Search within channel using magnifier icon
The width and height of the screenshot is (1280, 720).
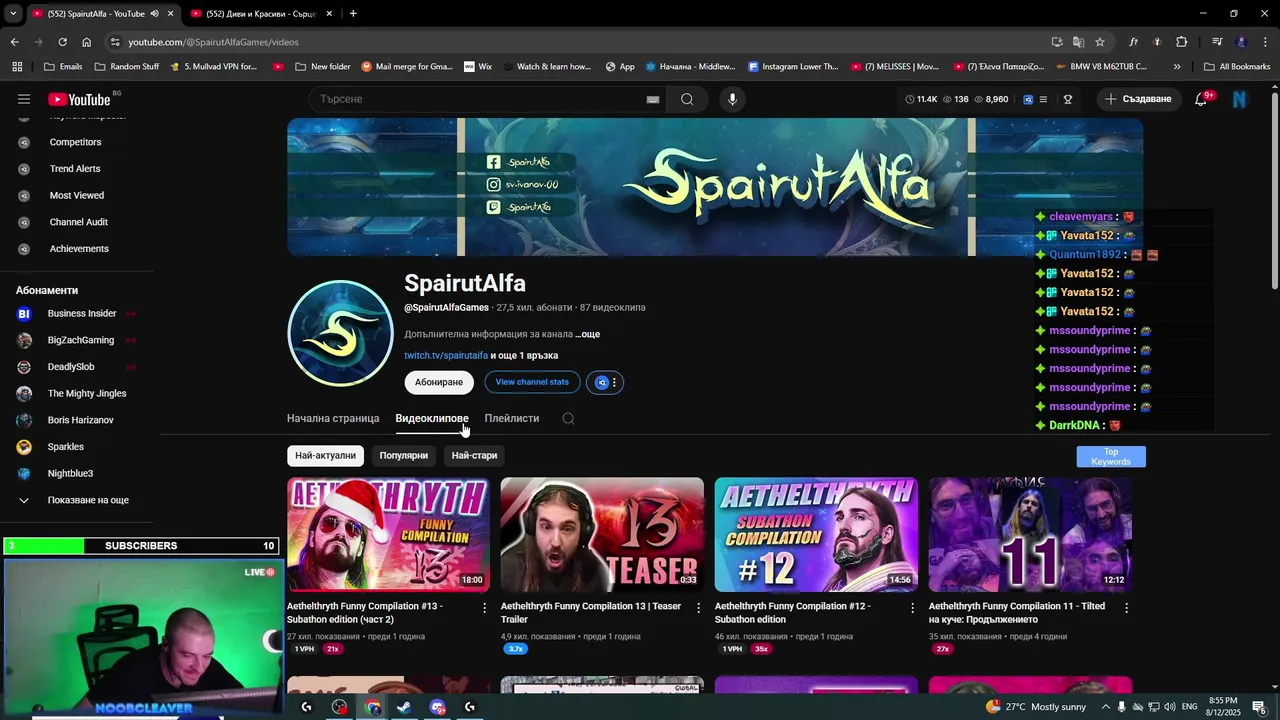click(x=568, y=419)
